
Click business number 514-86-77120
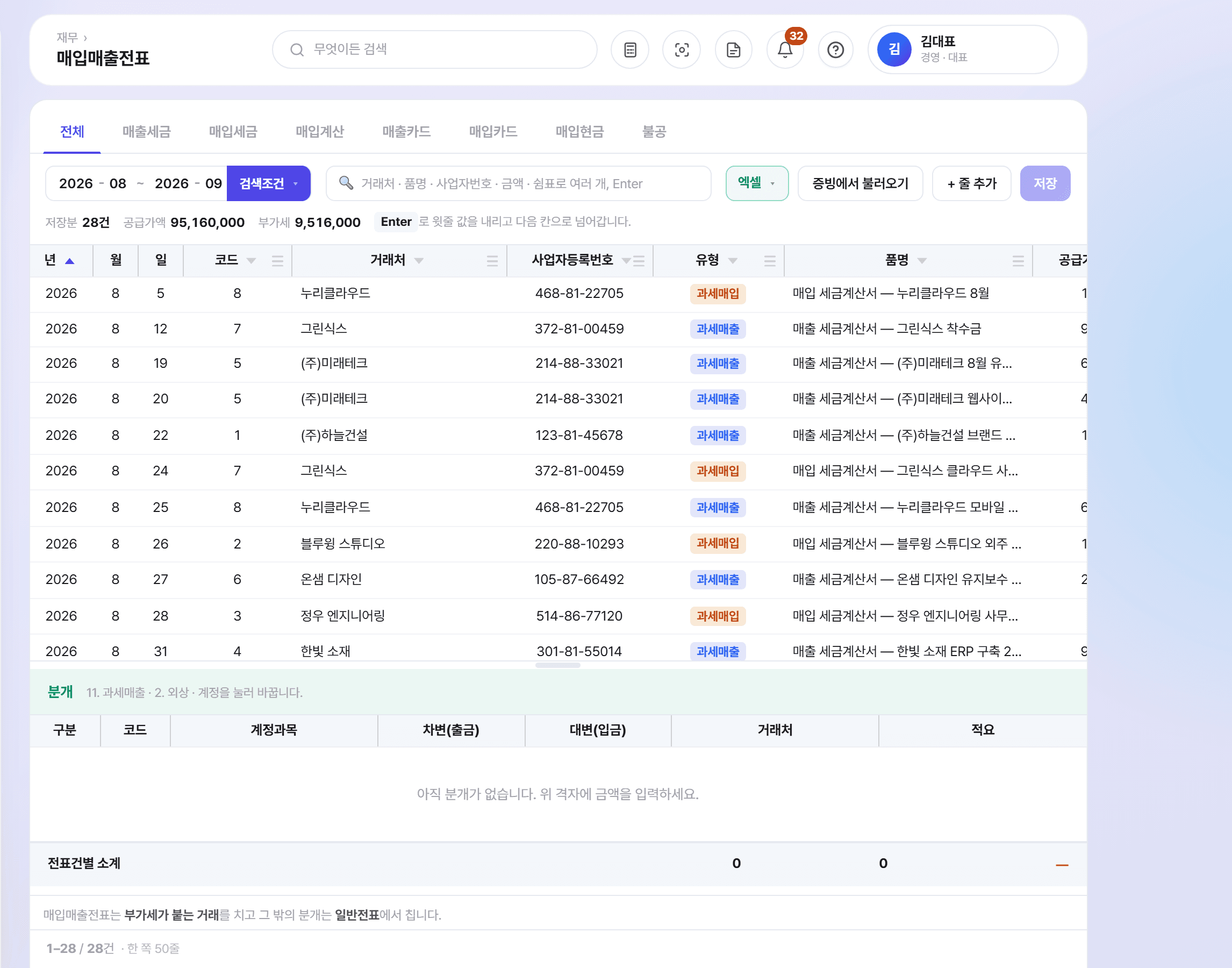[x=579, y=615]
